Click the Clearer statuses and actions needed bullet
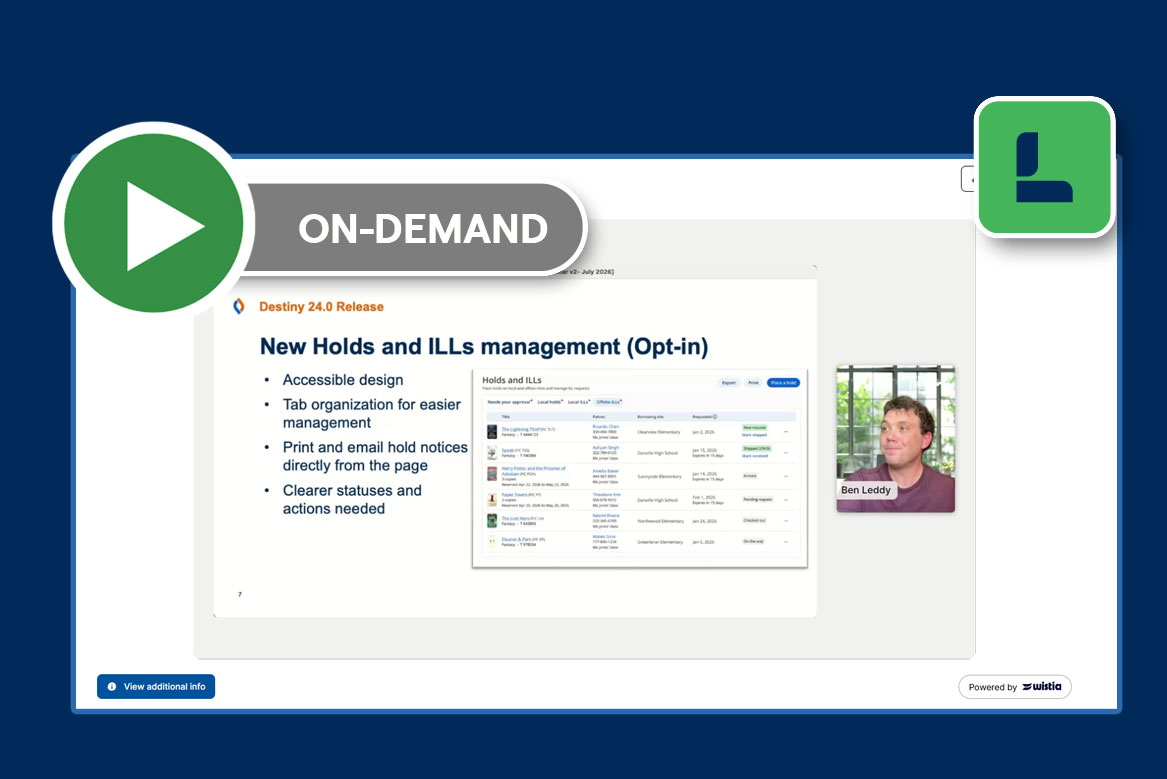 pos(352,499)
